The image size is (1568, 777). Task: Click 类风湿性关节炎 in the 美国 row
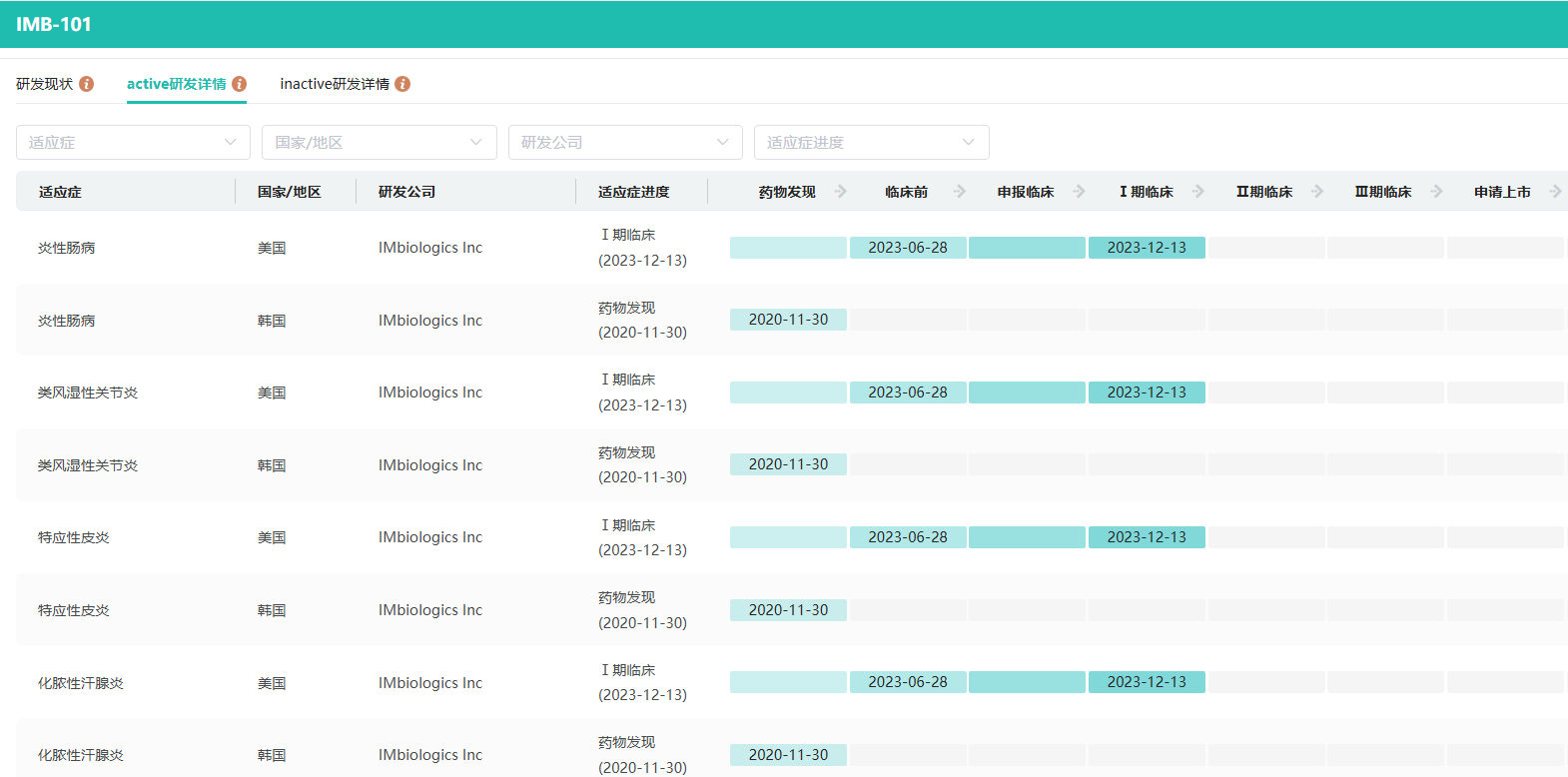pyautogui.click(x=88, y=392)
